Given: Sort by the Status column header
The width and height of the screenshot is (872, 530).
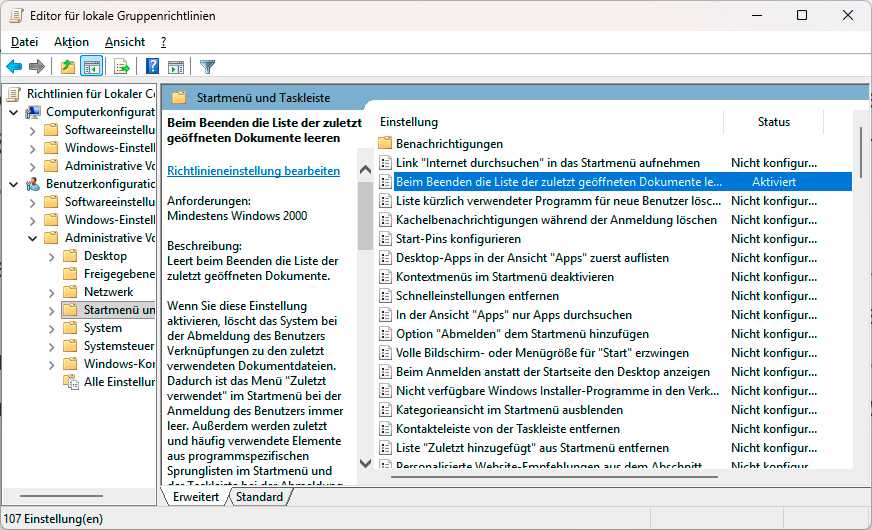Looking at the screenshot, I should click(774, 122).
